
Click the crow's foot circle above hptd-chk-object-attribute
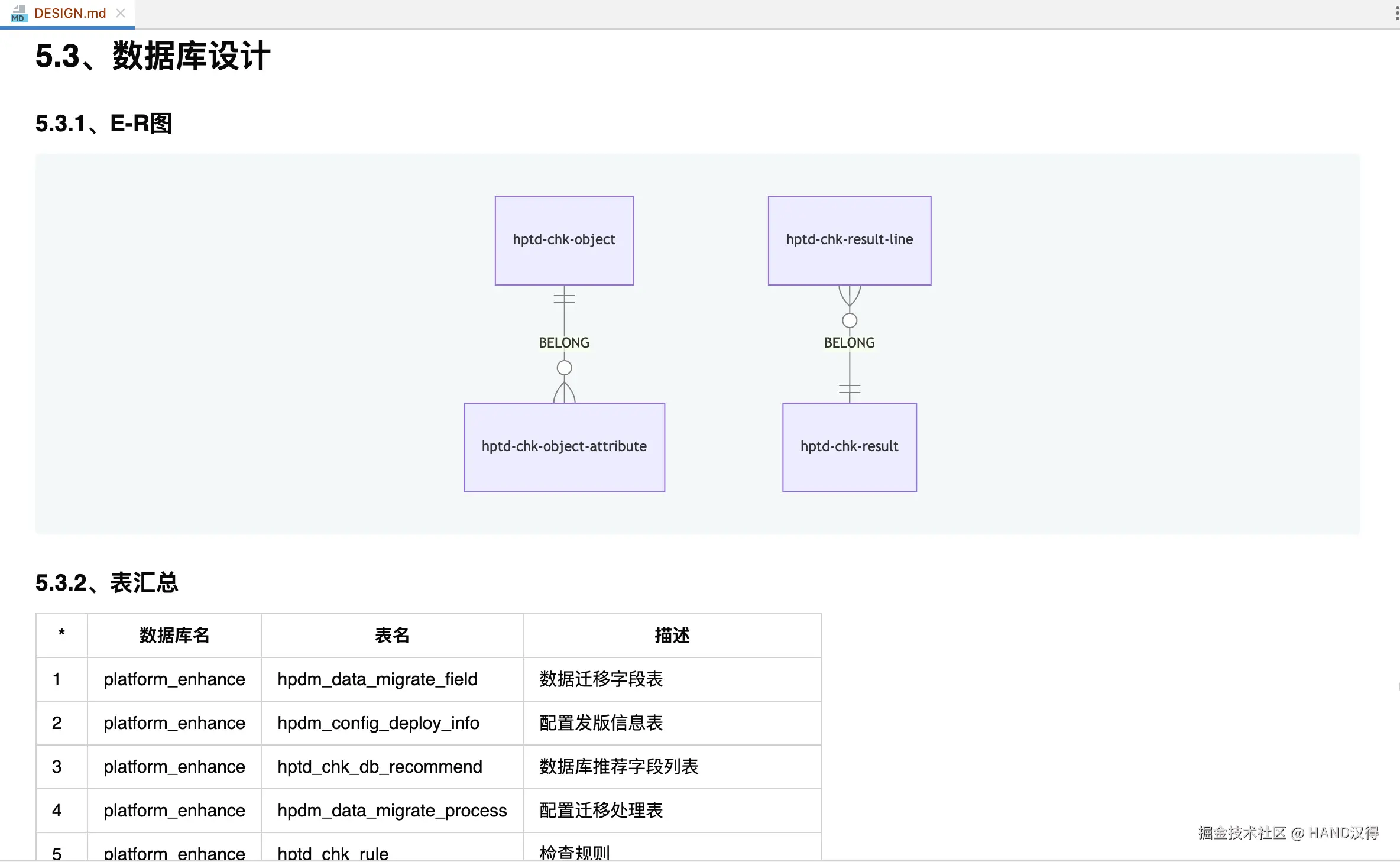point(564,368)
